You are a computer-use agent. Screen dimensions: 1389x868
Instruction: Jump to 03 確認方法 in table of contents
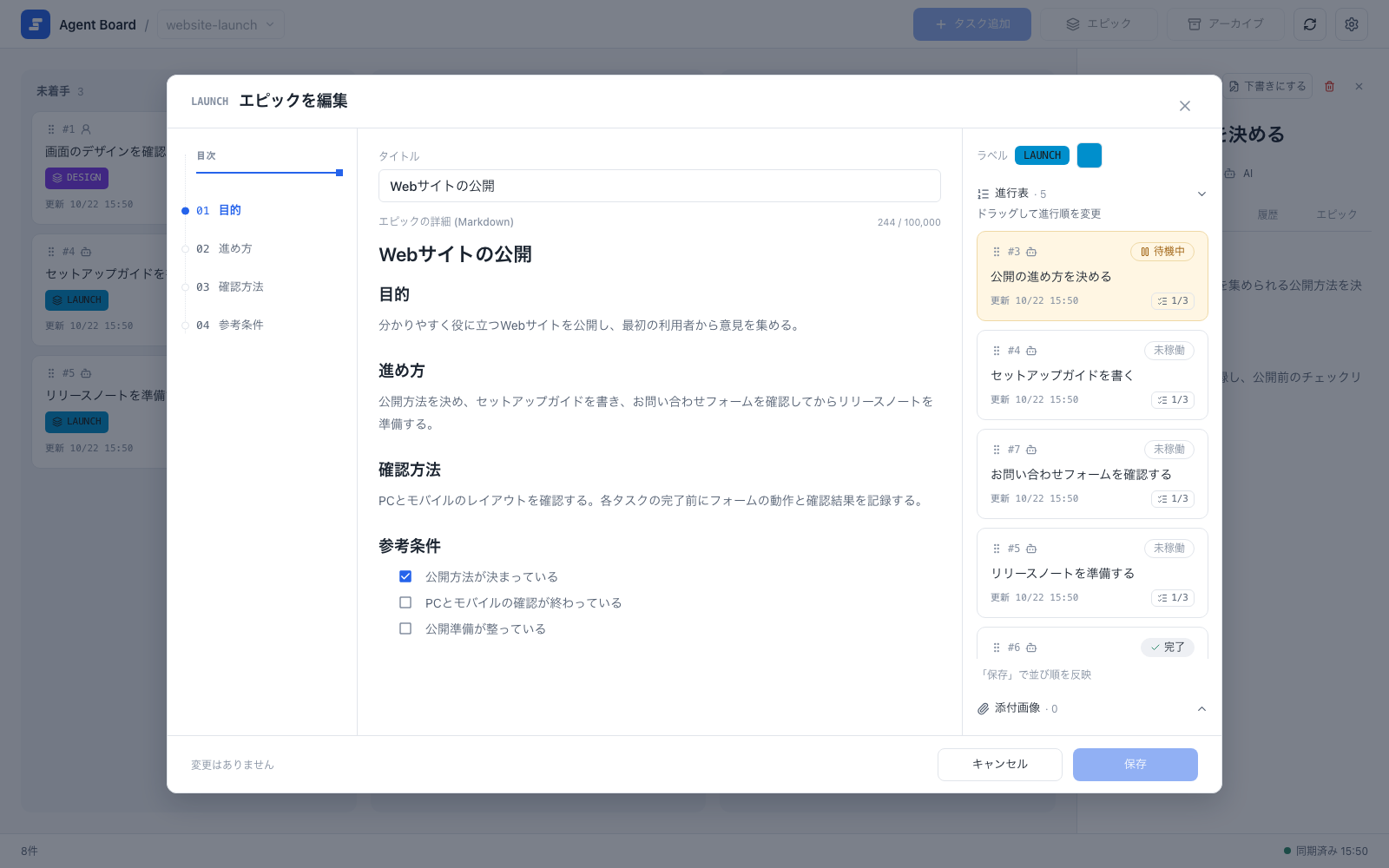229,286
